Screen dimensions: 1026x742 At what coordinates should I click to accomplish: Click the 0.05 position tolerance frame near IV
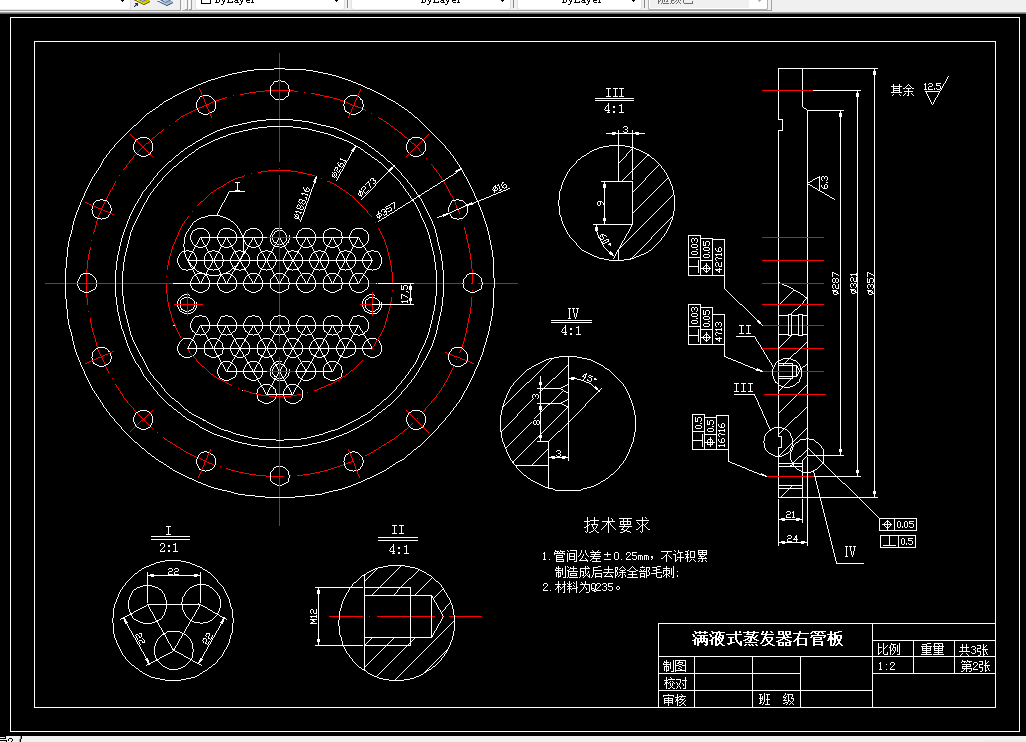pos(898,525)
